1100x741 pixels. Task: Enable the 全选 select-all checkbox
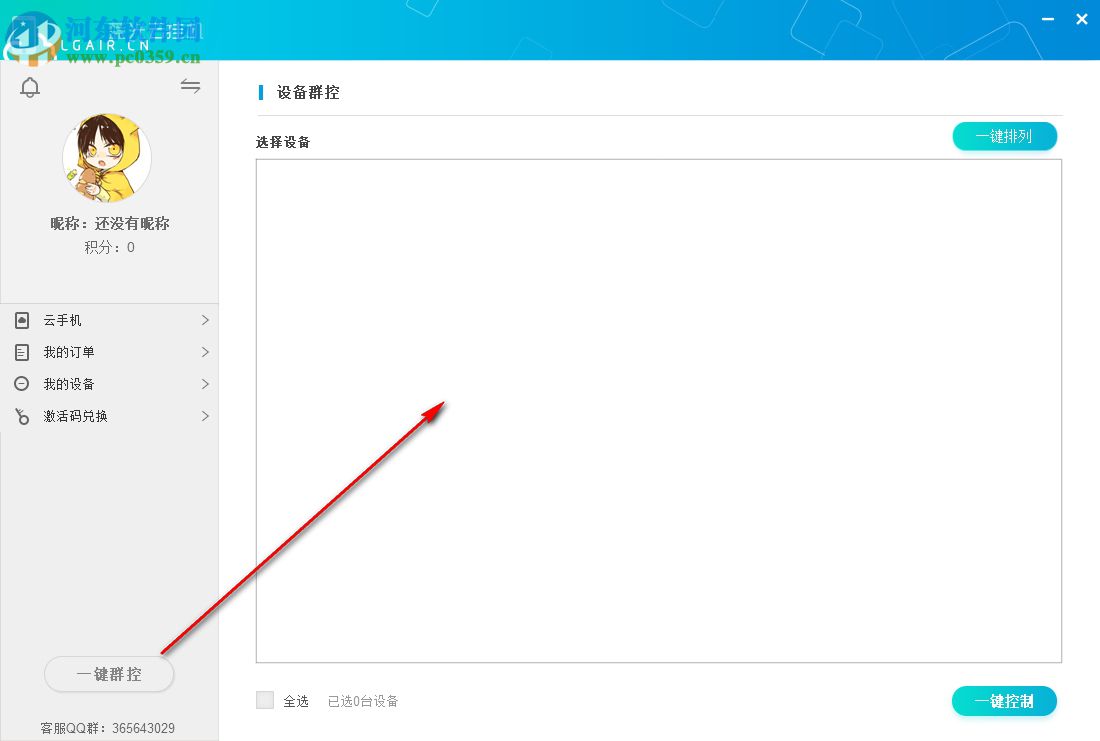[264, 701]
